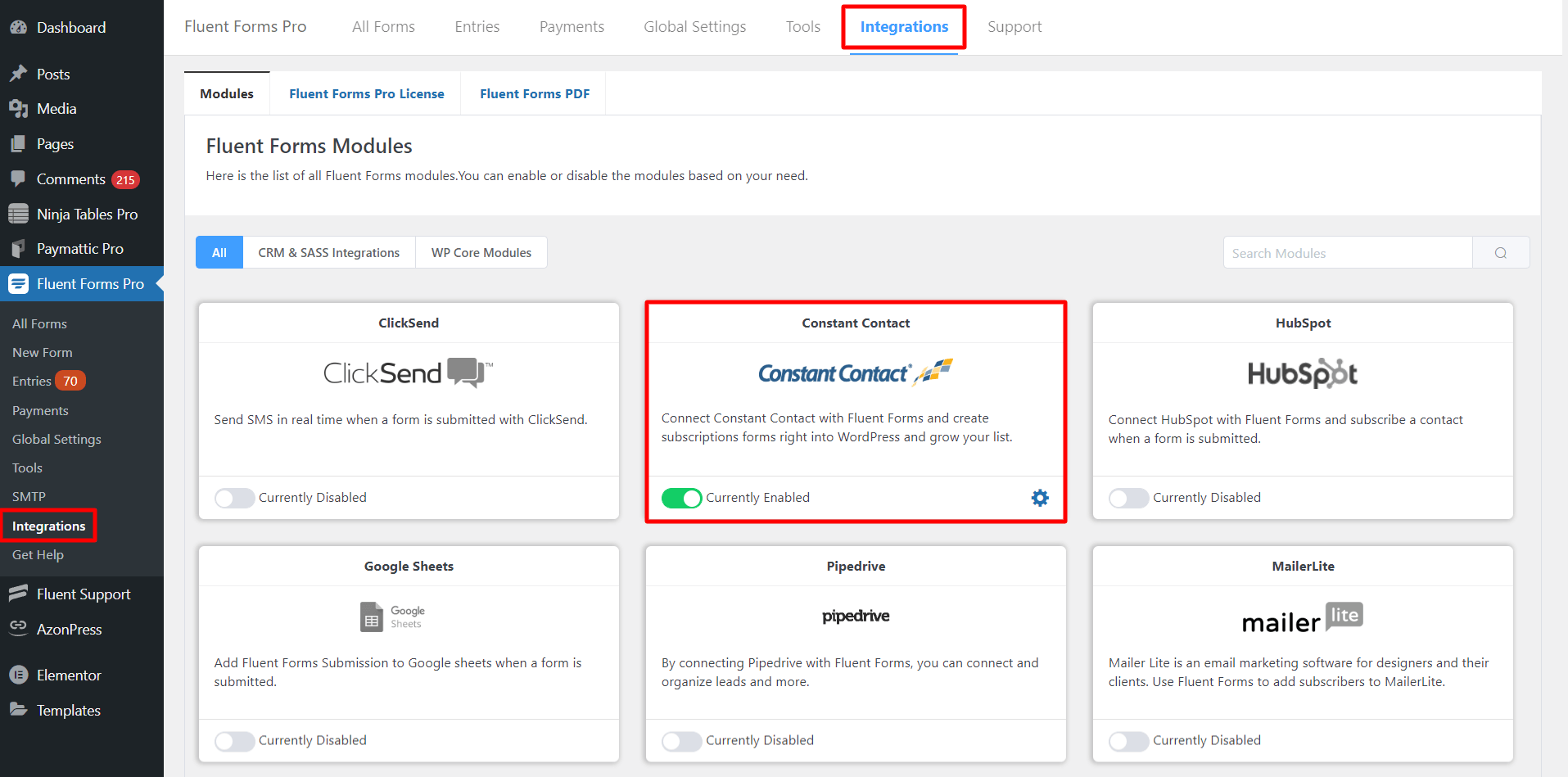Open Get Help in sidebar submenu
The image size is (1568, 777).
pos(38,555)
